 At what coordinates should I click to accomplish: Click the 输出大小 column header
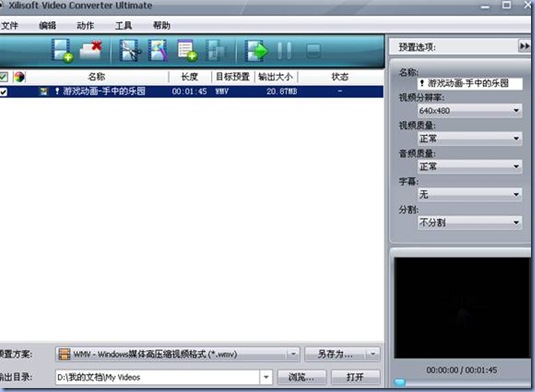(x=276, y=77)
